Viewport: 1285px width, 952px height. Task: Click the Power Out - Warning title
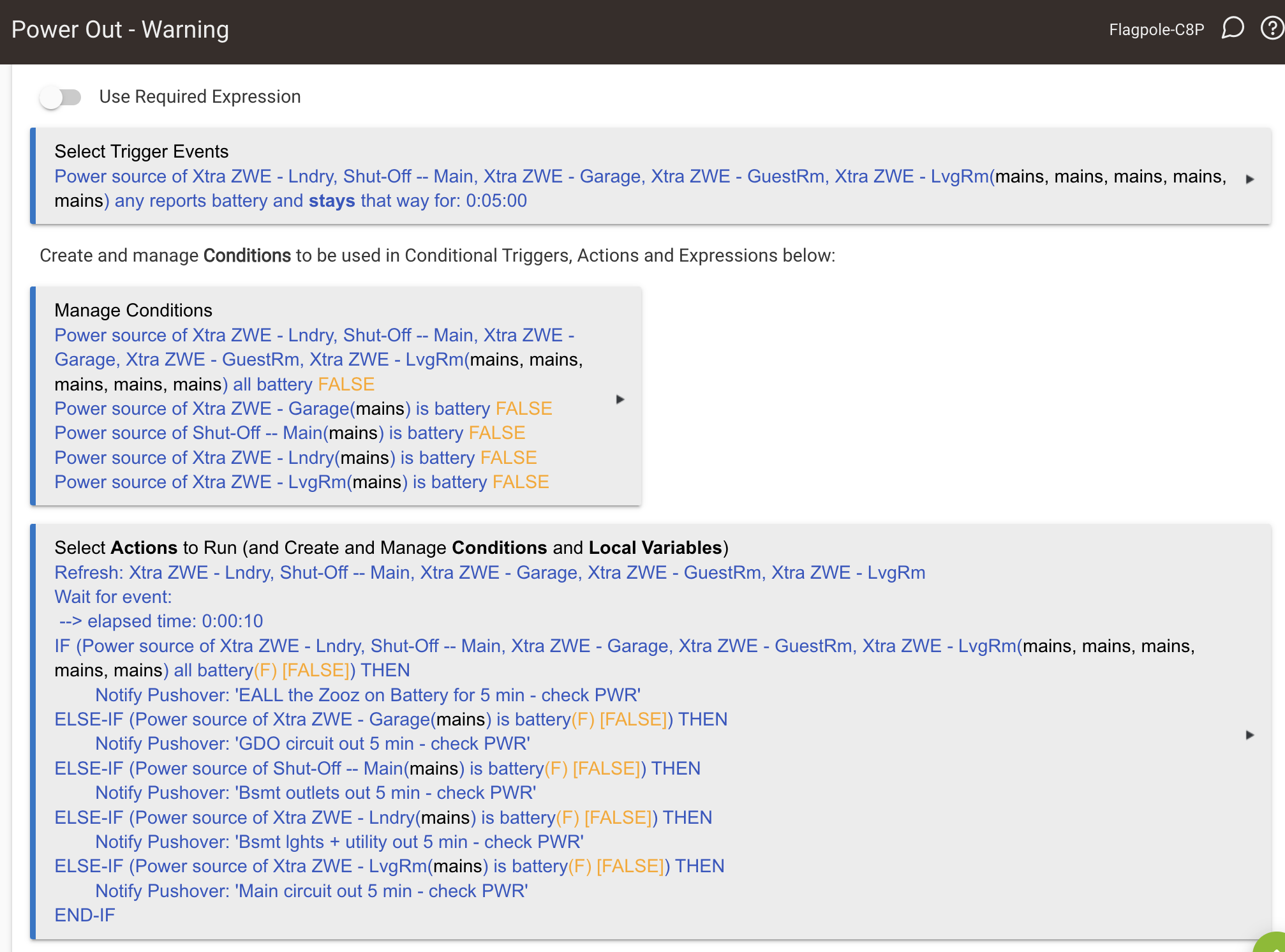[x=120, y=29]
